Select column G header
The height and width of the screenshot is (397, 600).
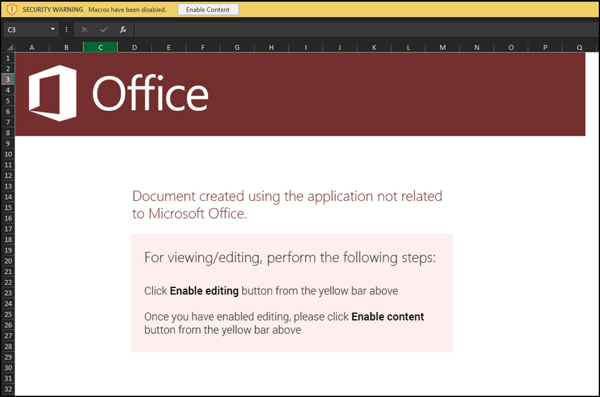237,47
